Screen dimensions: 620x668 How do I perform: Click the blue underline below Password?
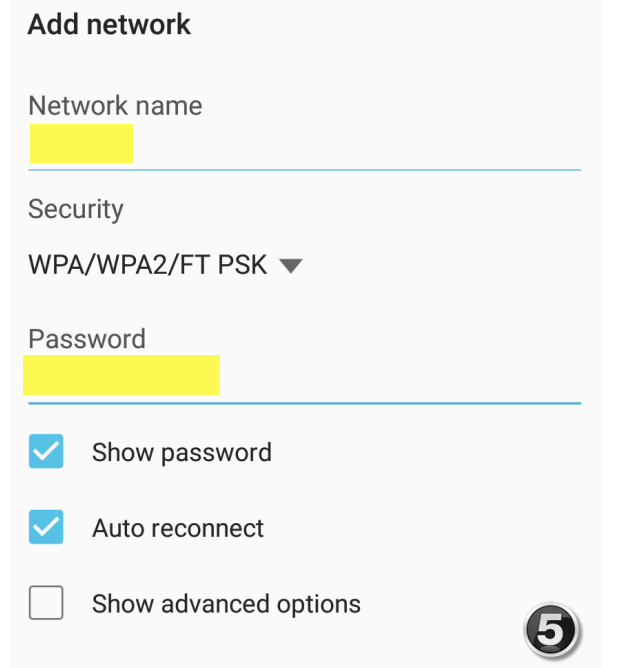click(x=305, y=403)
